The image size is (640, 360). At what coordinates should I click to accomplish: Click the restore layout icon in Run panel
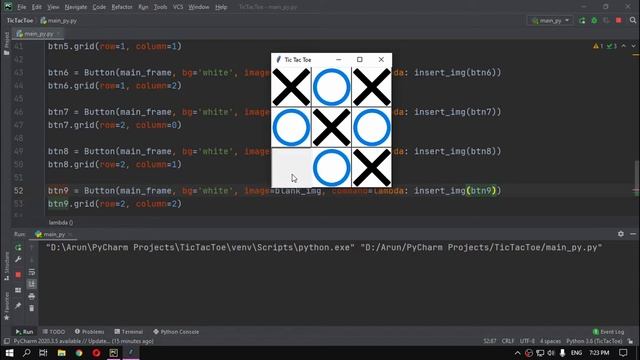click(x=18, y=290)
